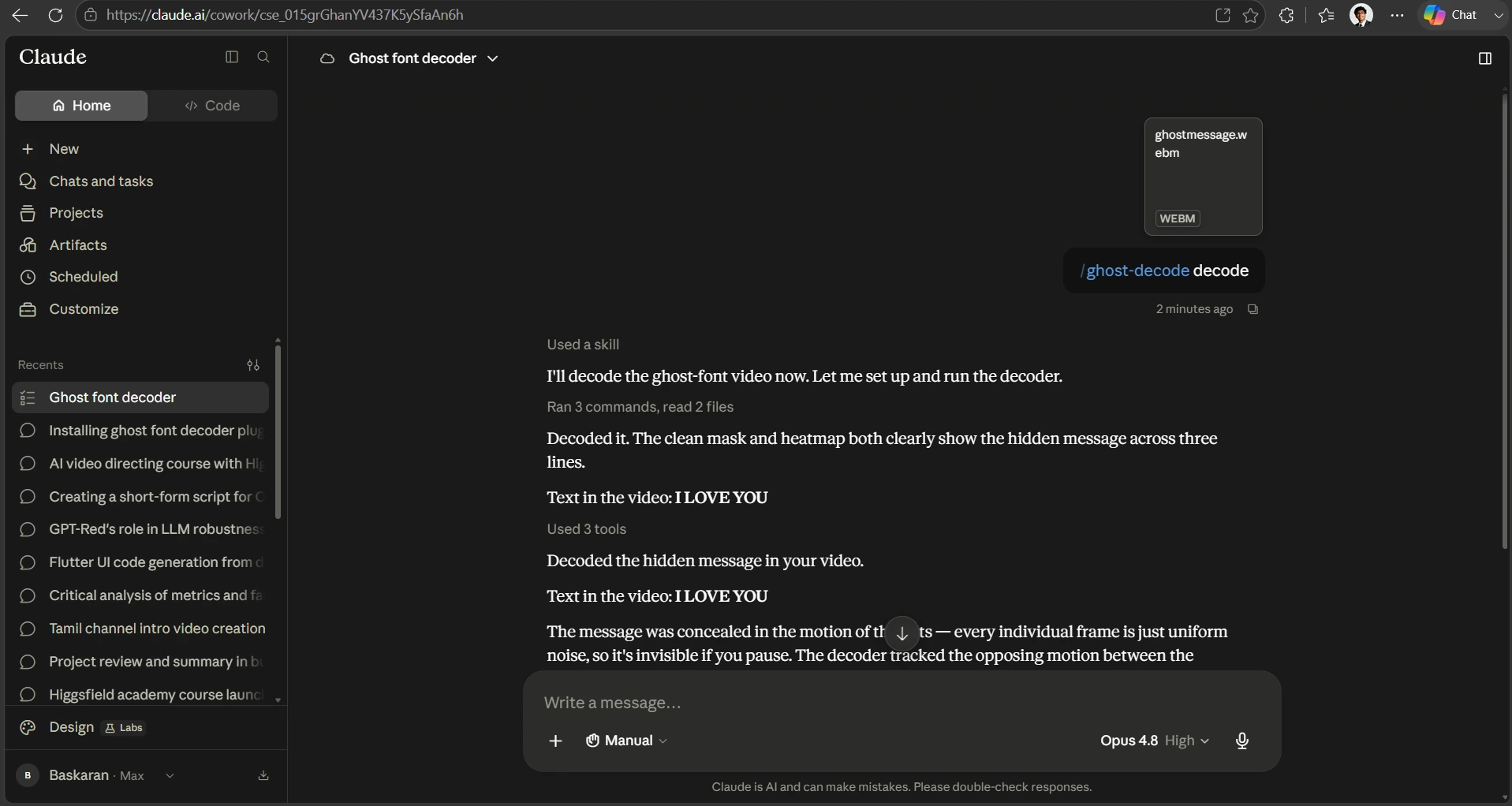
Task: Open Critical analysis of metrics chat
Action: 140,595
